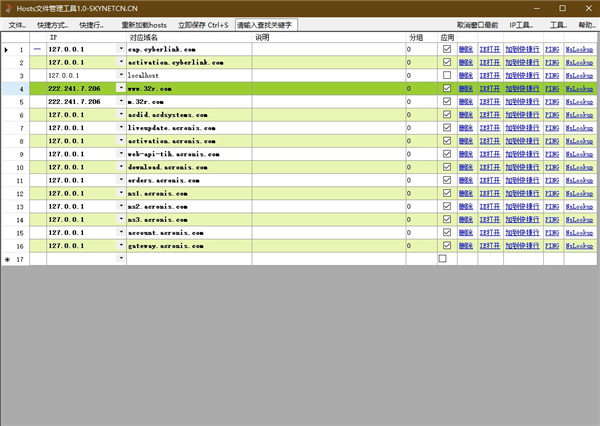Image resolution: width=600 pixels, height=426 pixels.
Task: Click the 重新加载hosts button
Action: pyautogui.click(x=145, y=23)
